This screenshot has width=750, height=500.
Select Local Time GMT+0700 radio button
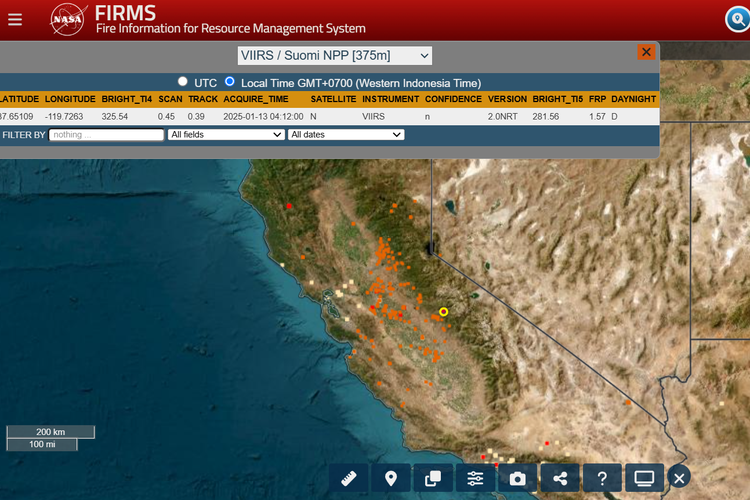pyautogui.click(x=230, y=82)
